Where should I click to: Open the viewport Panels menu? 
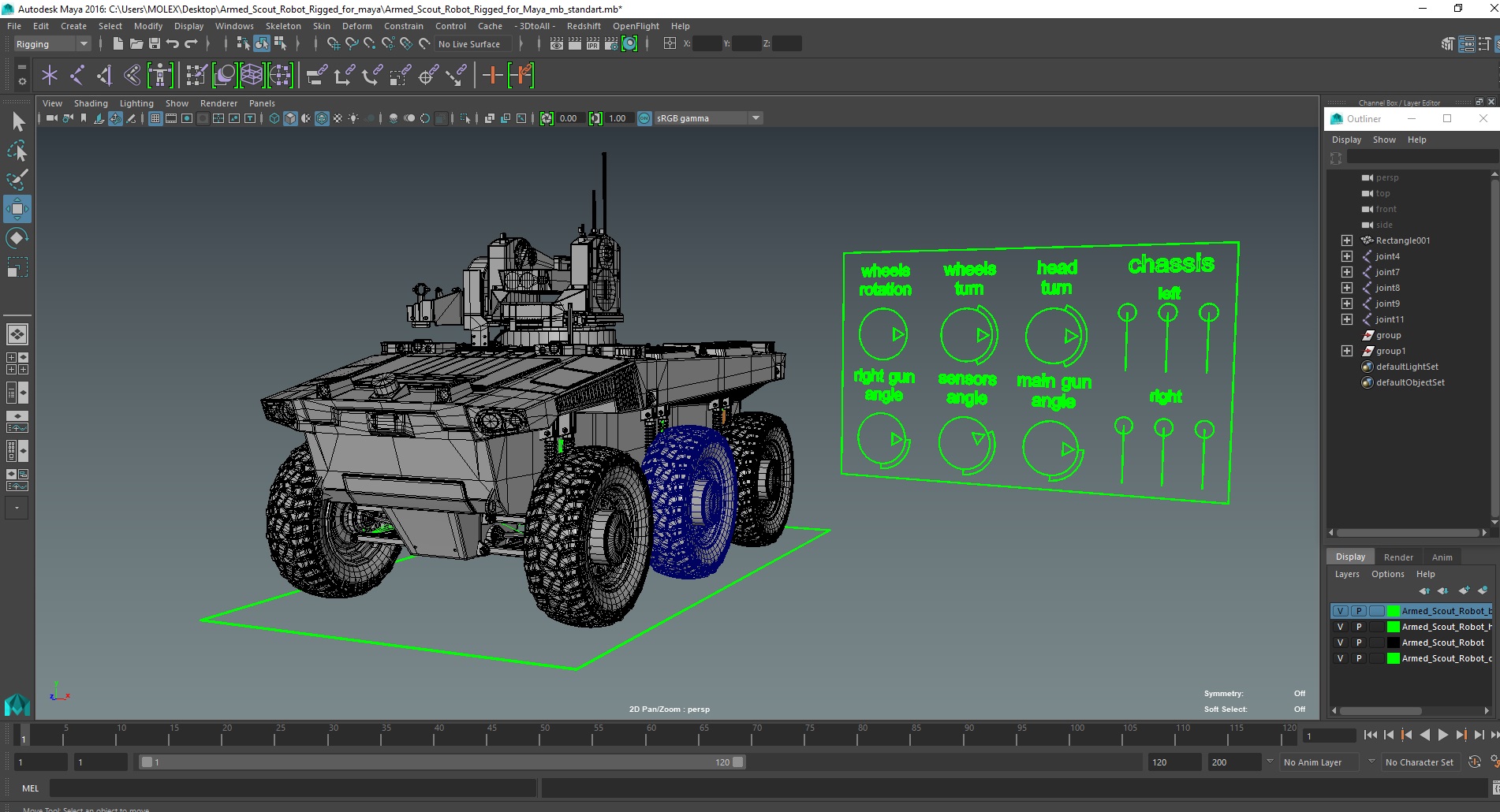[x=262, y=103]
